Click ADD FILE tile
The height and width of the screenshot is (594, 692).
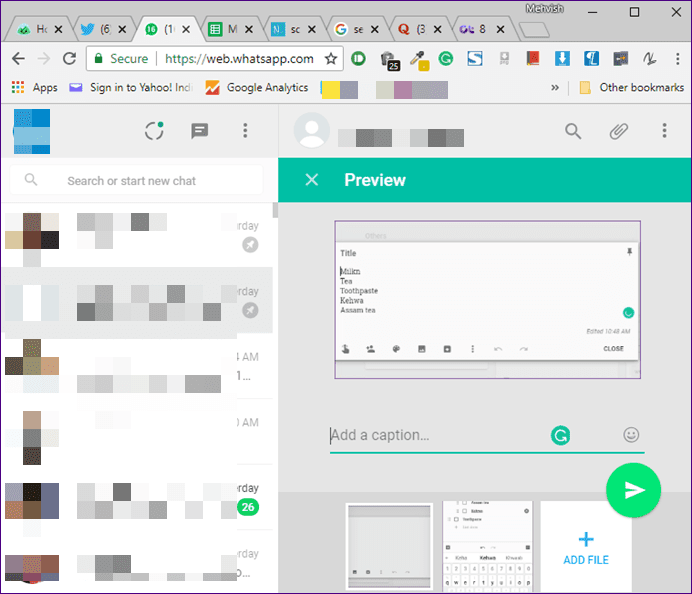pyautogui.click(x=586, y=548)
